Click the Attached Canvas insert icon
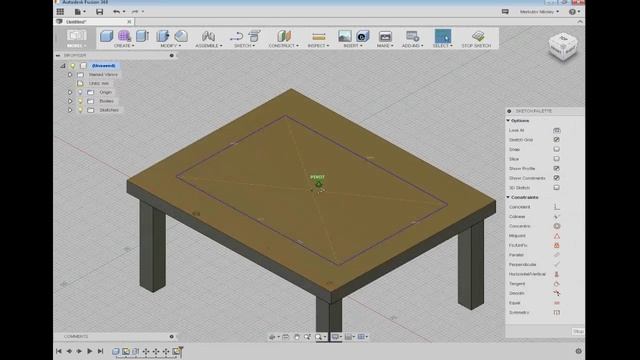 [362, 36]
